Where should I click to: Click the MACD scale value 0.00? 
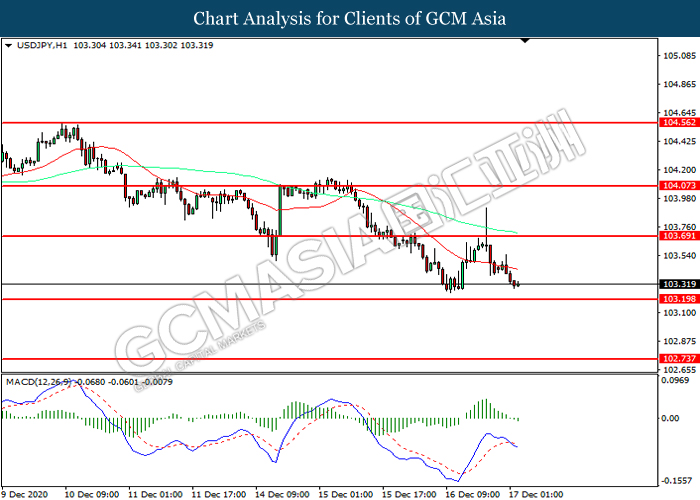tap(670, 418)
